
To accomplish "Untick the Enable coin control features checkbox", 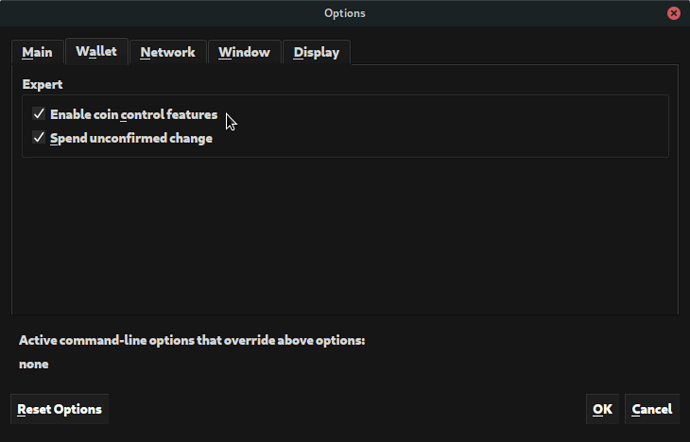I will tap(39, 115).
